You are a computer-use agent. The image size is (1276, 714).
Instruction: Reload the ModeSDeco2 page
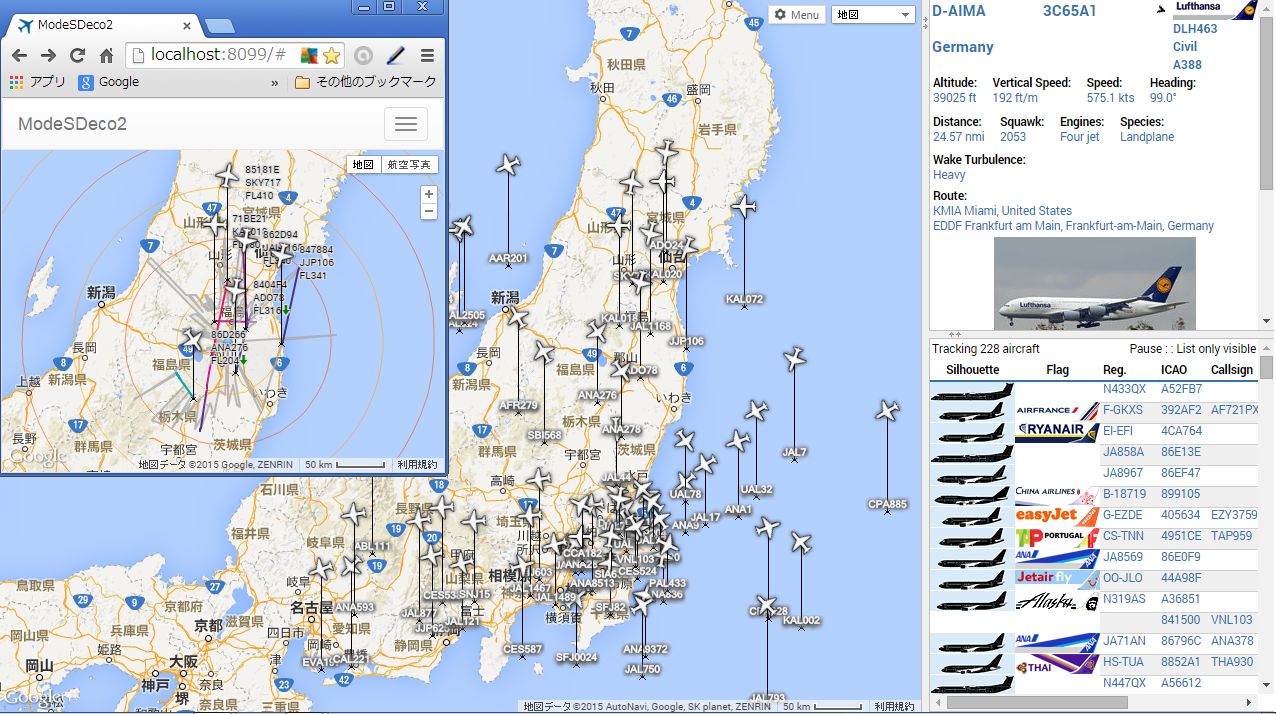(77, 55)
